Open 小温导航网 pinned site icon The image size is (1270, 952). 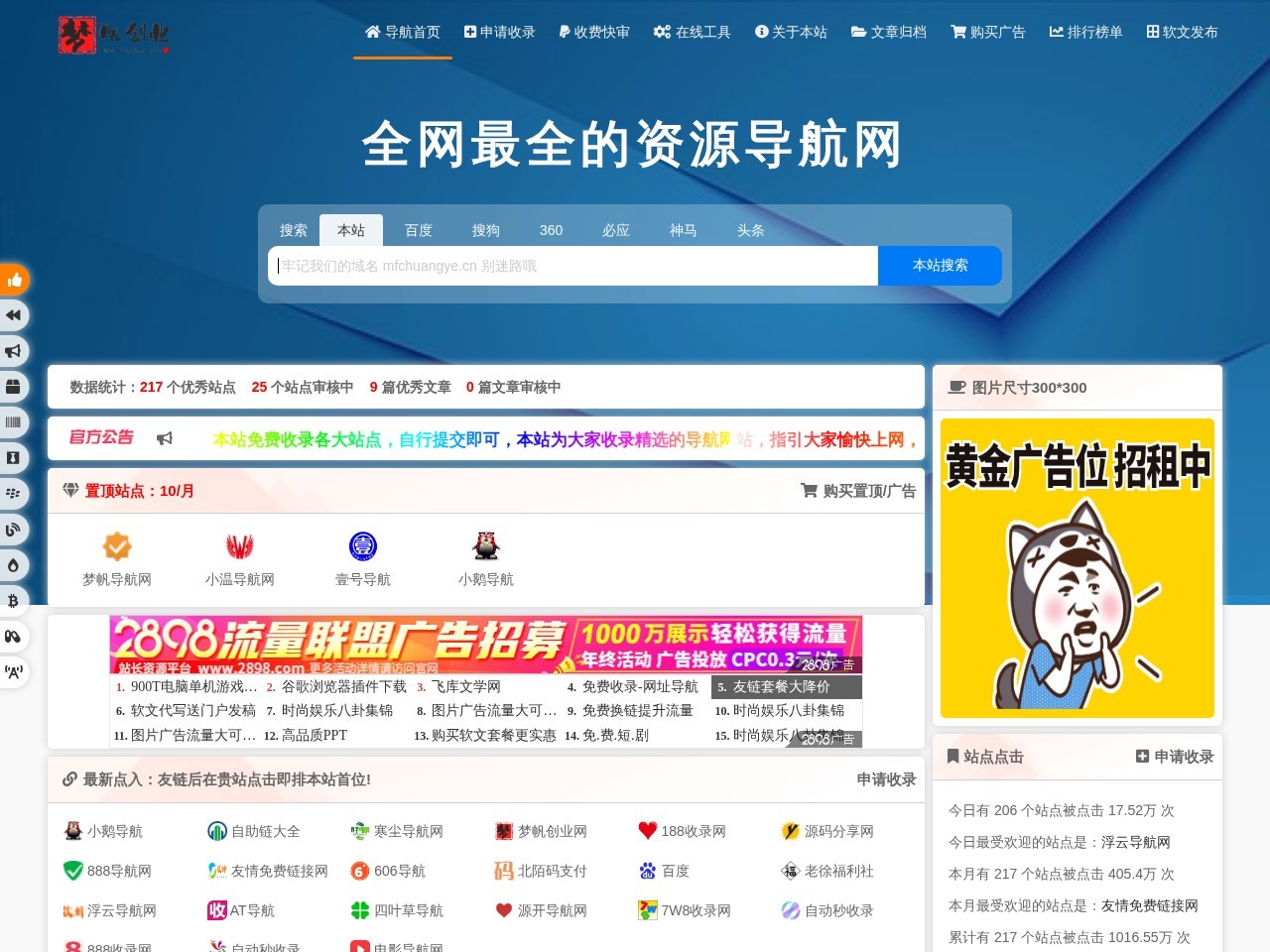coord(240,546)
